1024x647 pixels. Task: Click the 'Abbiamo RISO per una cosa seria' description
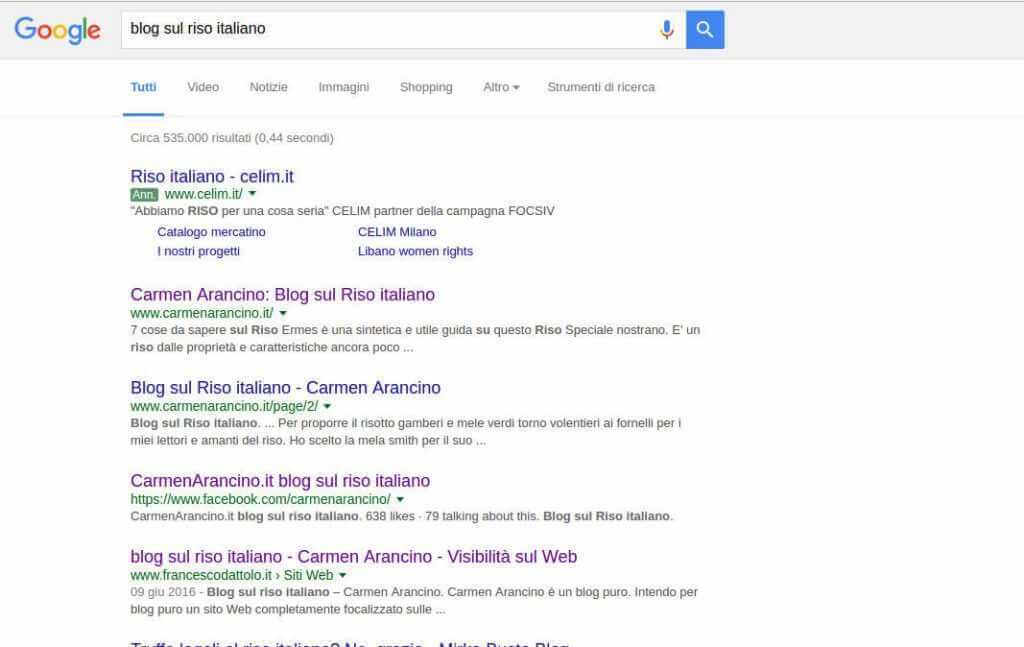point(342,211)
